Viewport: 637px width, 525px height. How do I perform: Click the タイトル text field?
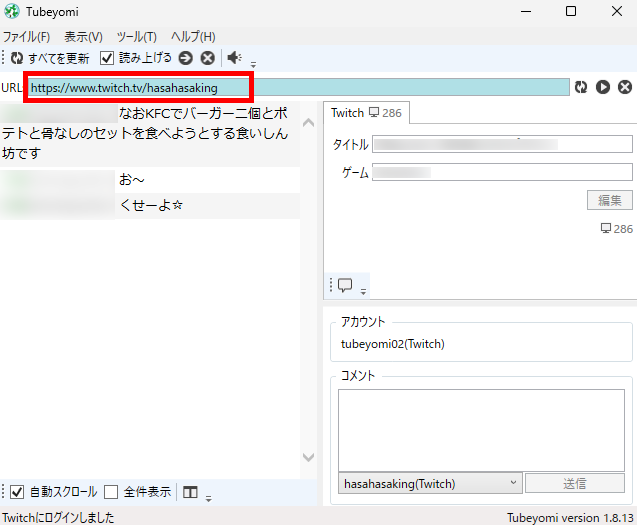503,144
